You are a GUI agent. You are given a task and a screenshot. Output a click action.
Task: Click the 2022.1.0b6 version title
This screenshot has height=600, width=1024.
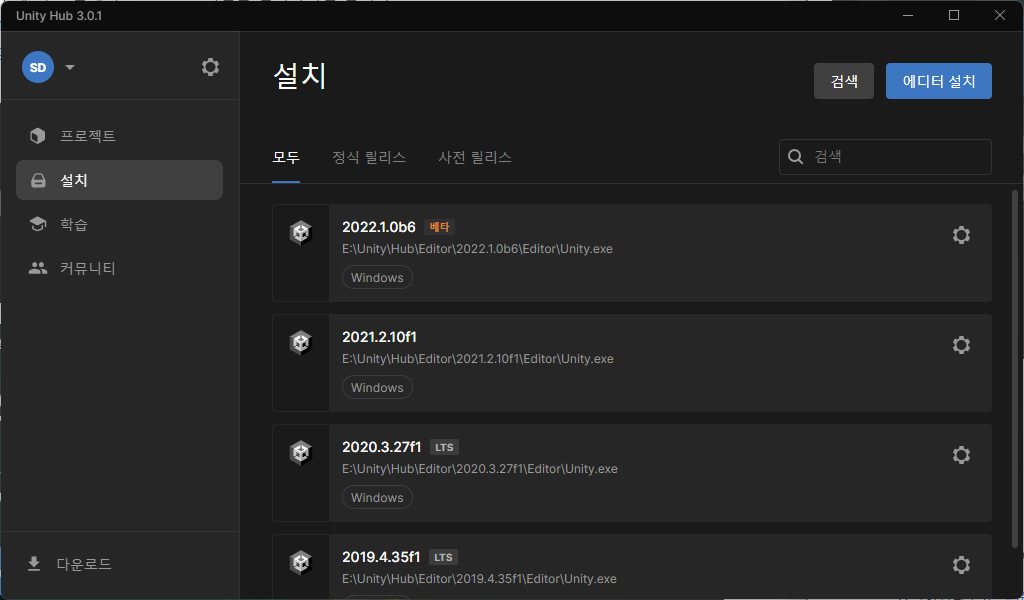(379, 227)
